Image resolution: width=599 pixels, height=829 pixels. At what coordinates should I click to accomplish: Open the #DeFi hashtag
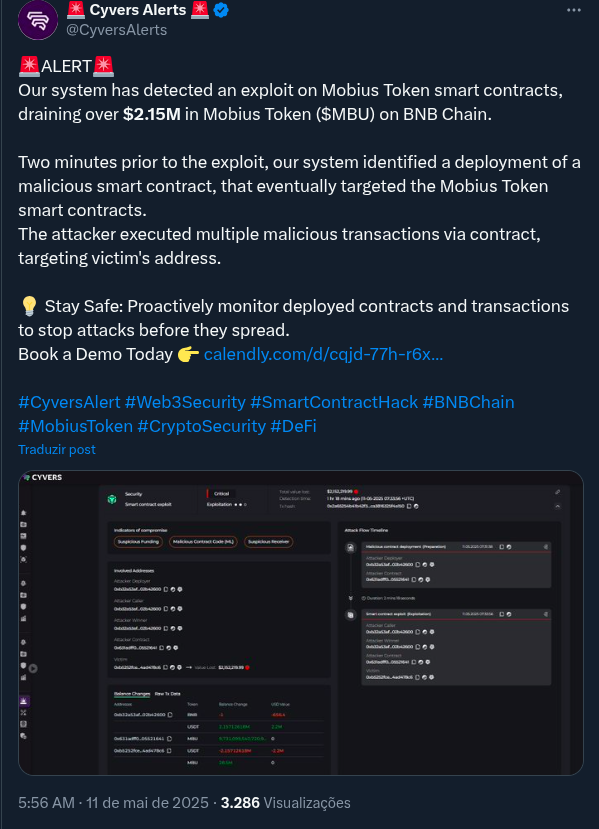293,426
